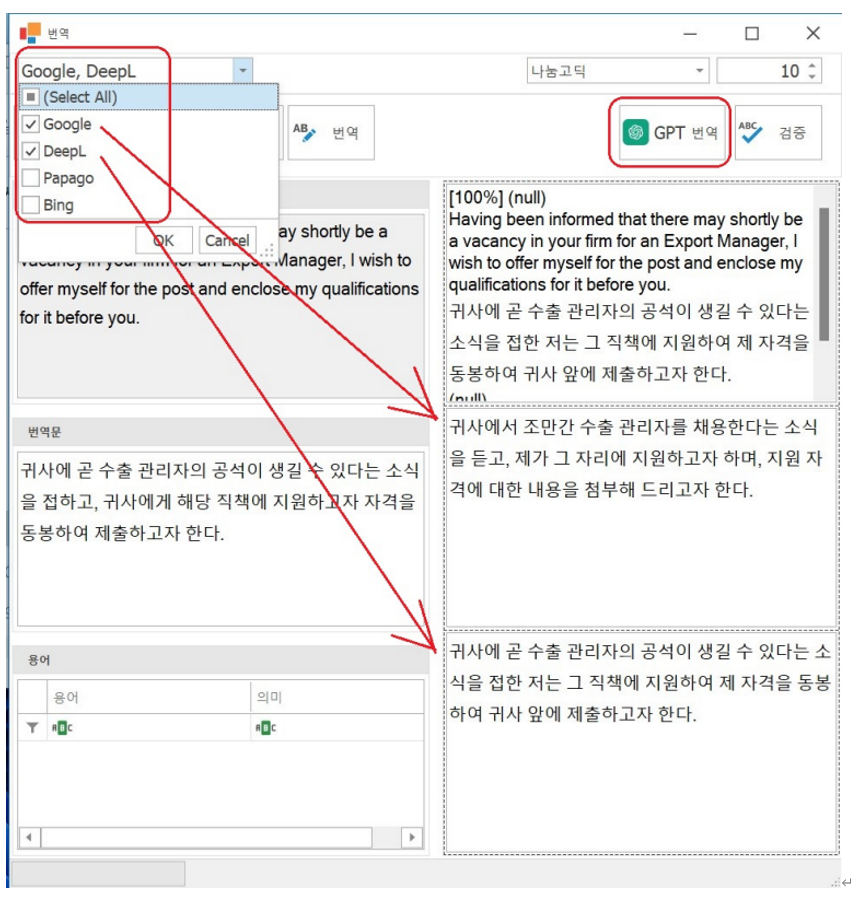Confirm engine selection with OK
The height and width of the screenshot is (908, 853).
pos(164,240)
